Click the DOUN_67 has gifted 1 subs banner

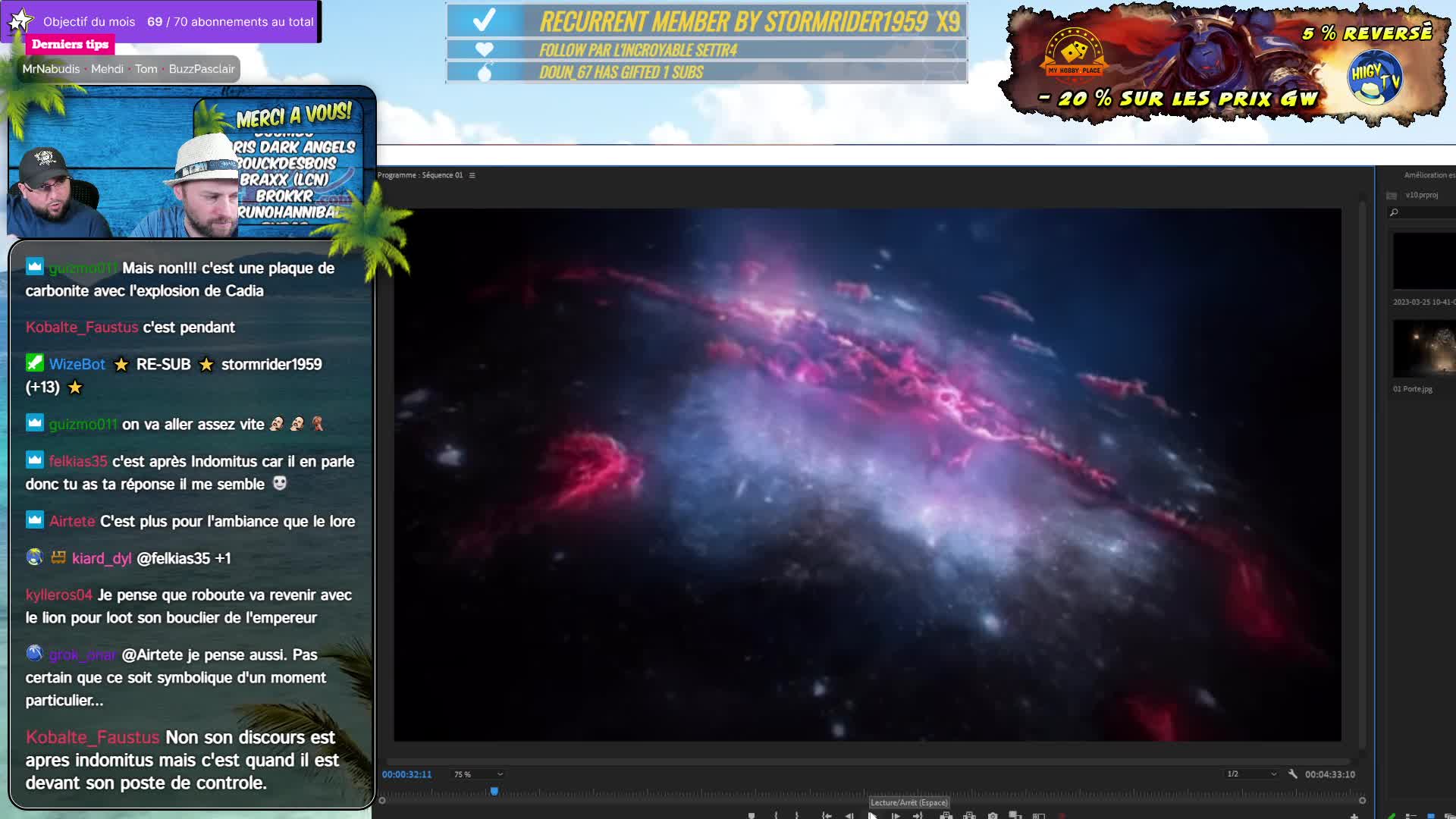(x=706, y=72)
